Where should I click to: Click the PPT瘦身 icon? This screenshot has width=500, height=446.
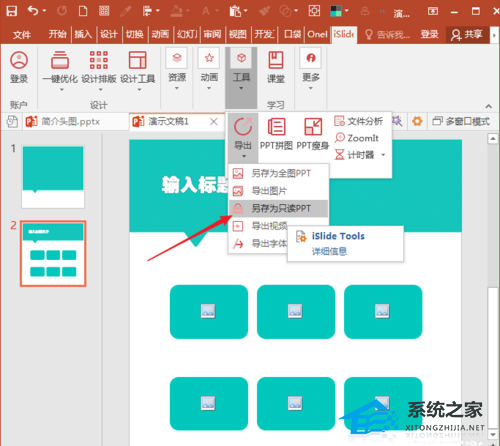pos(313,133)
